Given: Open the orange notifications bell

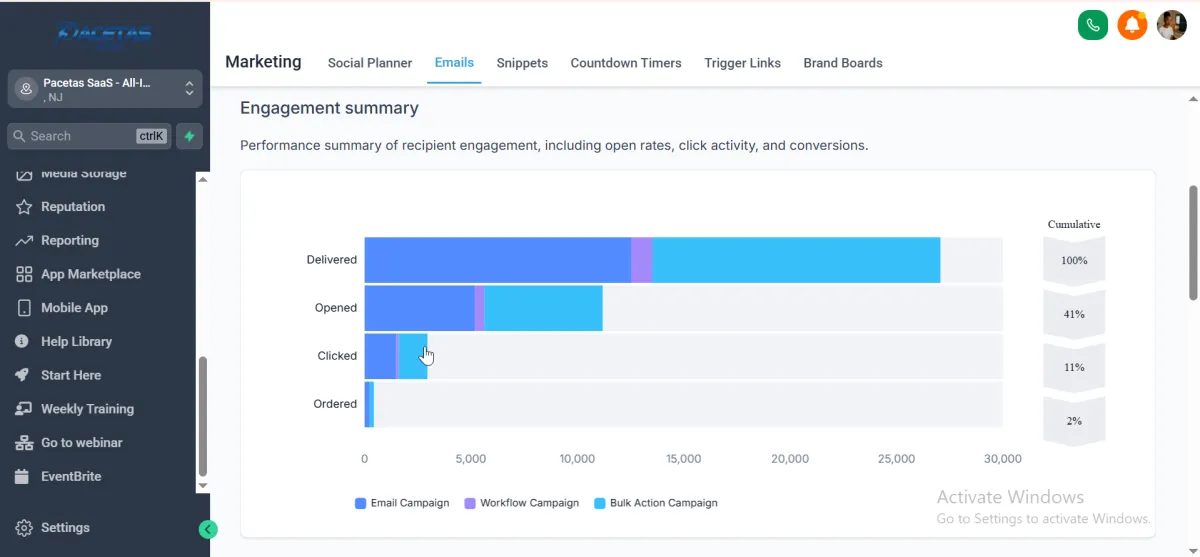Looking at the screenshot, I should (x=1132, y=25).
